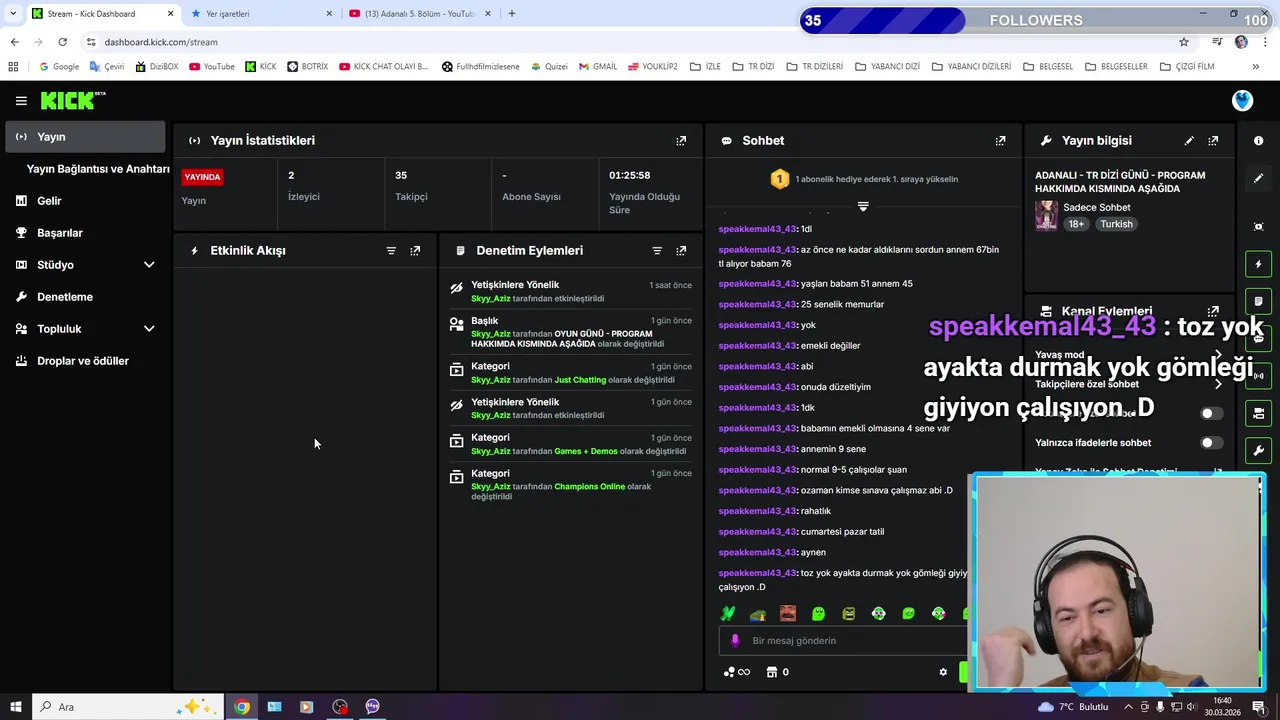Show more bookmarks with the chevron
This screenshot has width=1280, height=720.
[1256, 67]
